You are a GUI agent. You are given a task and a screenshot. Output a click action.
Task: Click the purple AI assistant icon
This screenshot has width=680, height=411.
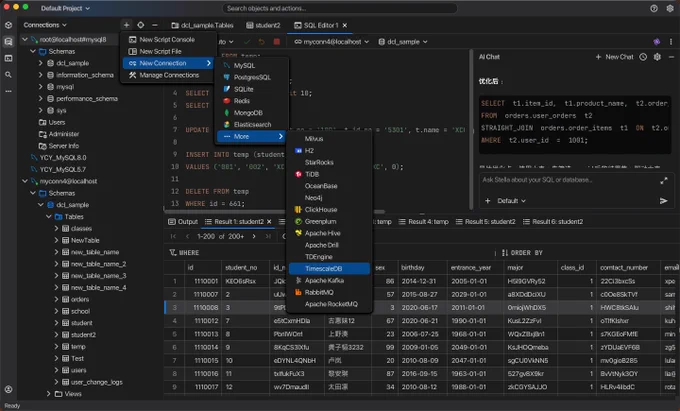pyautogui.click(x=657, y=42)
